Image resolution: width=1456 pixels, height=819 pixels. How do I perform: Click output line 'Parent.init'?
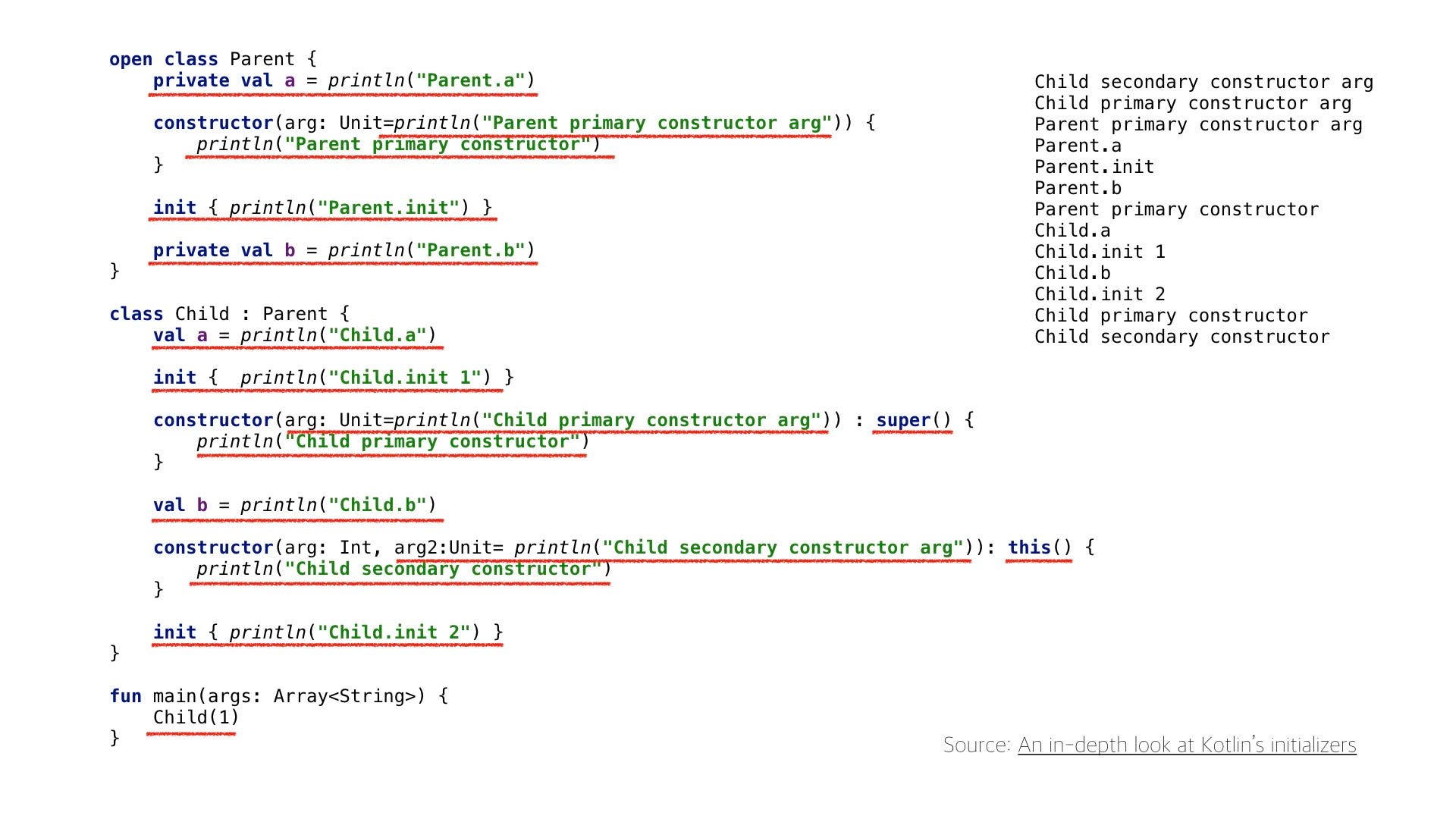click(x=1094, y=167)
